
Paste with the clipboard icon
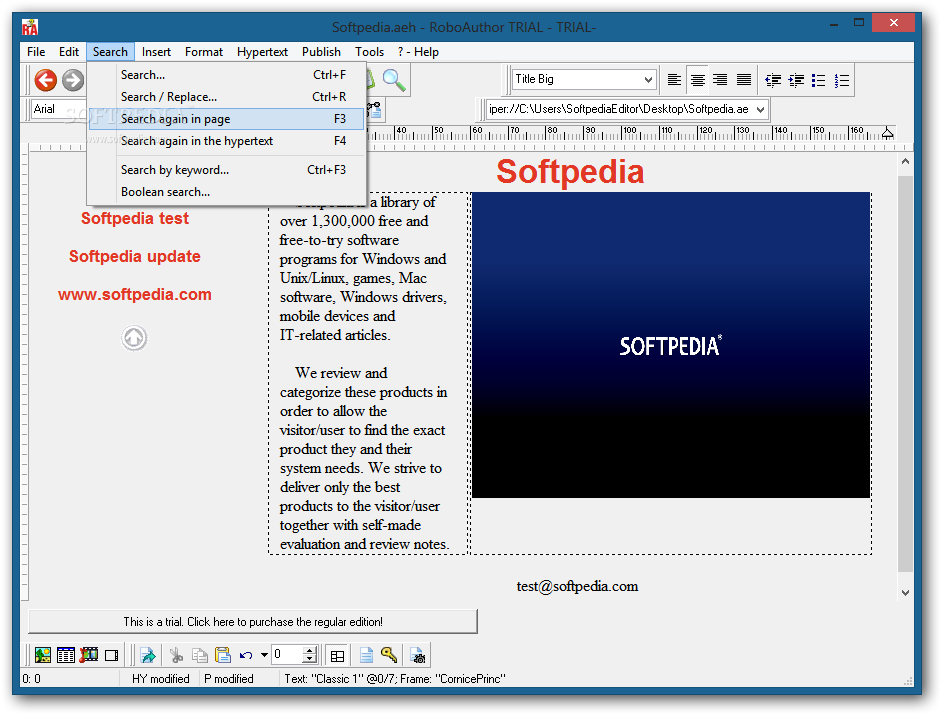point(223,655)
